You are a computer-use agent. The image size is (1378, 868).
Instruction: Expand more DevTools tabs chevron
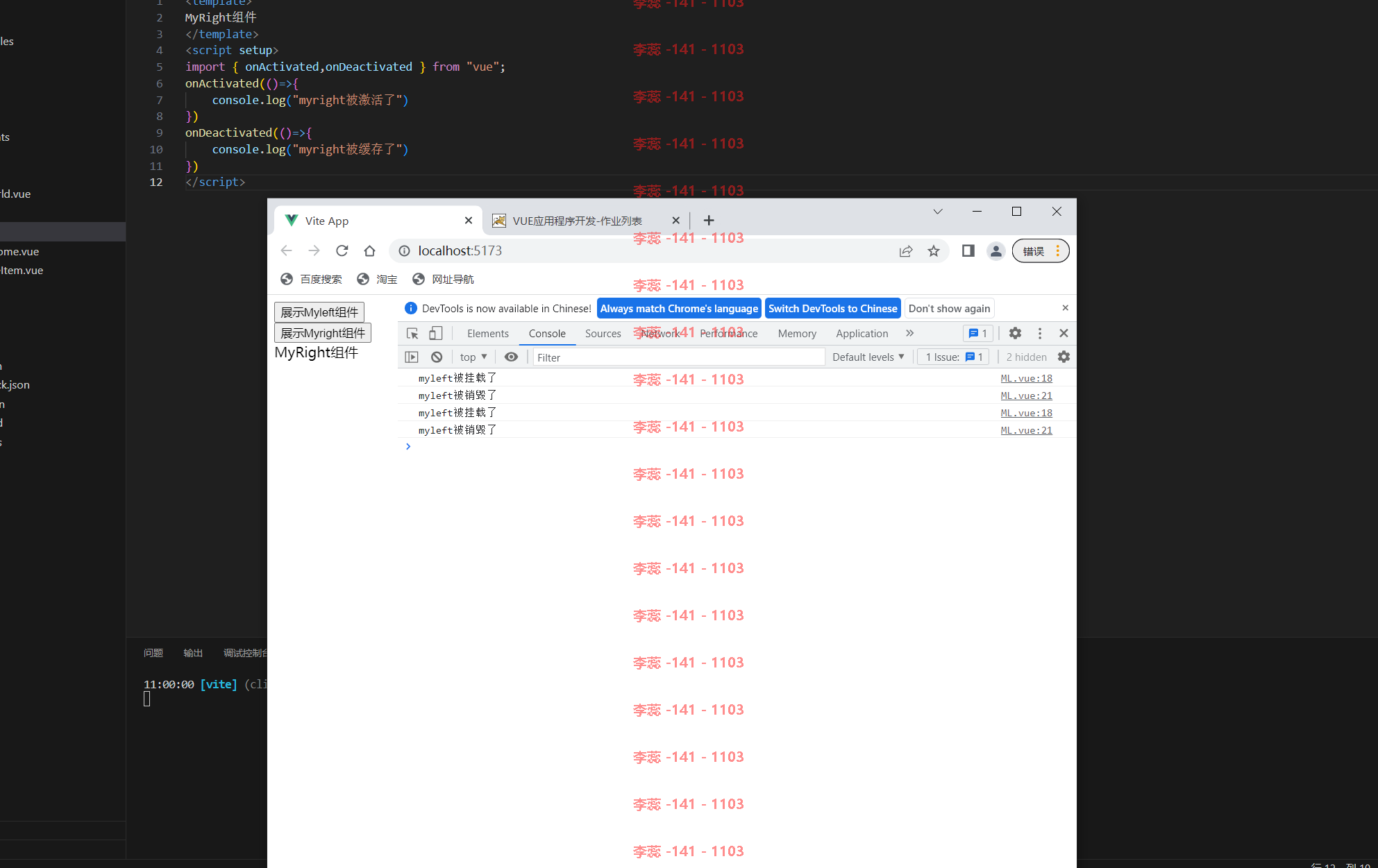click(x=909, y=333)
